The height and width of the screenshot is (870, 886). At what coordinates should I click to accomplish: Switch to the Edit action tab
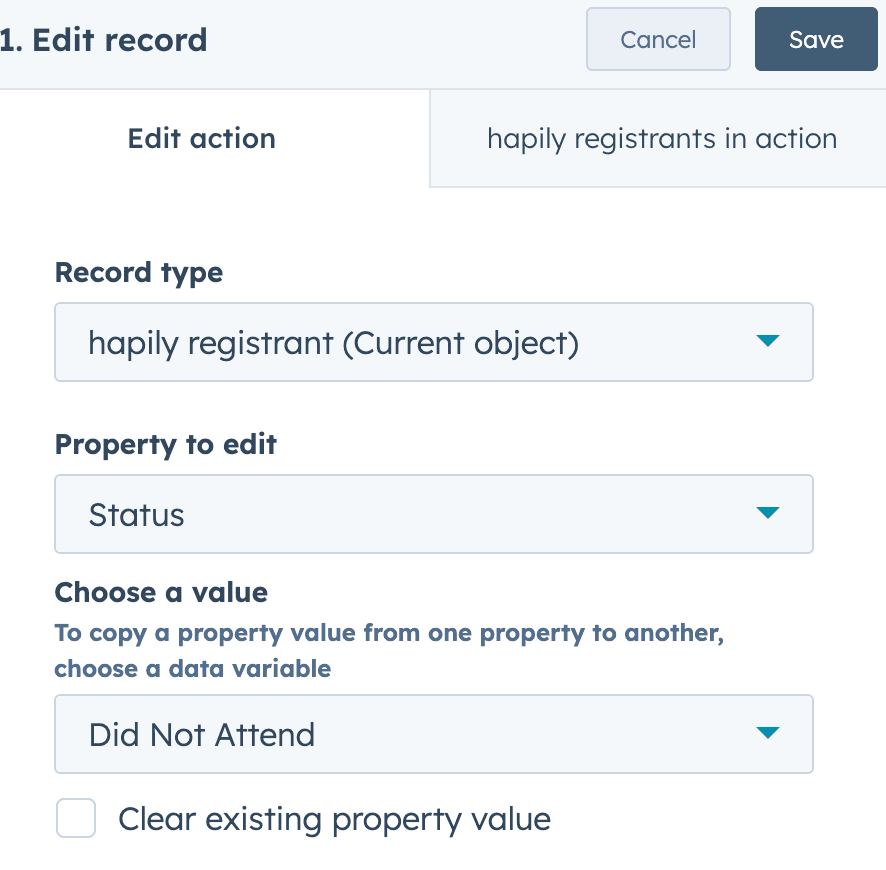click(x=202, y=138)
